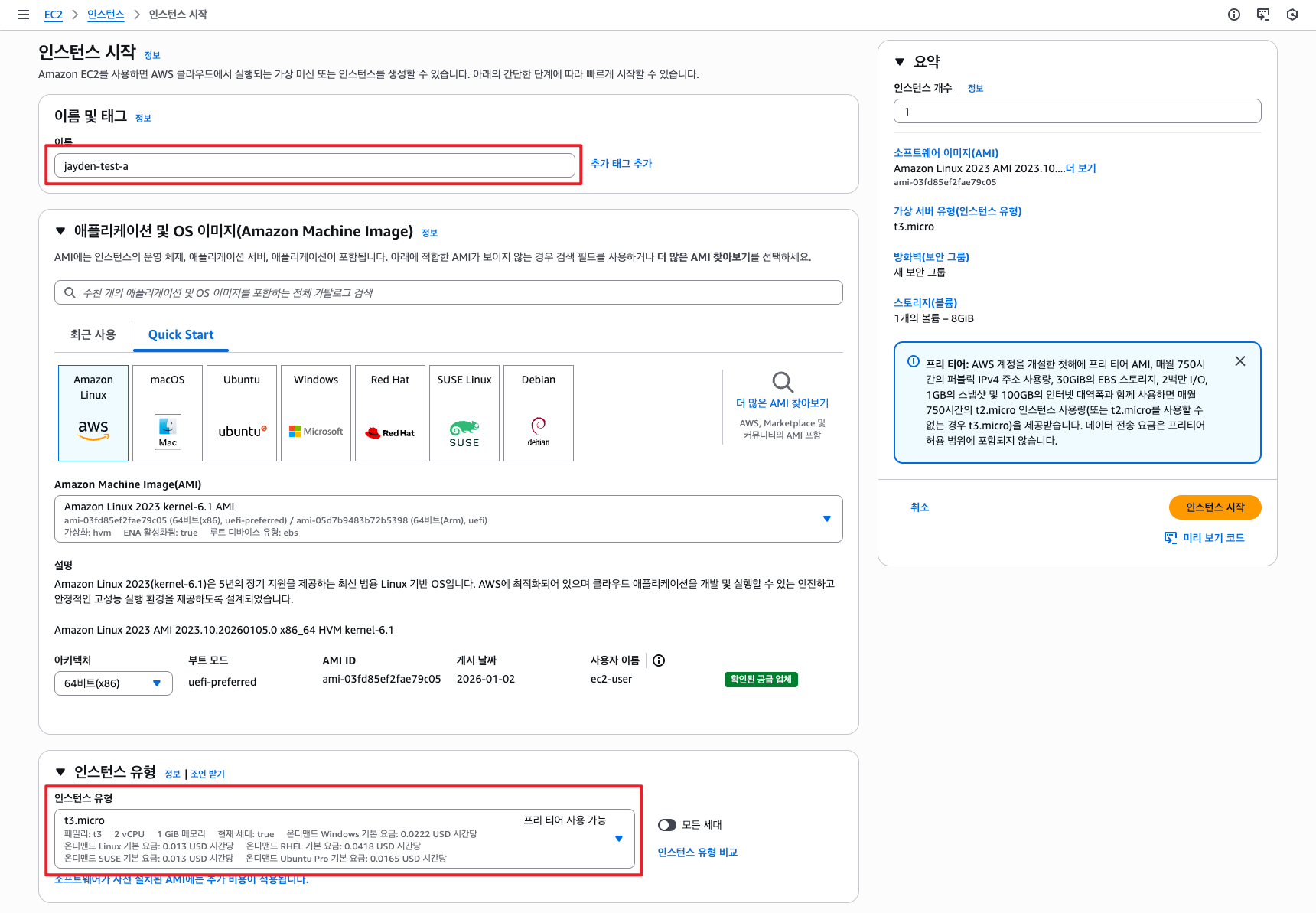Viewport: 1316px width, 913px height.
Task: Collapse the 애플리케이션 및 OS 이미지 section
Action: click(60, 231)
